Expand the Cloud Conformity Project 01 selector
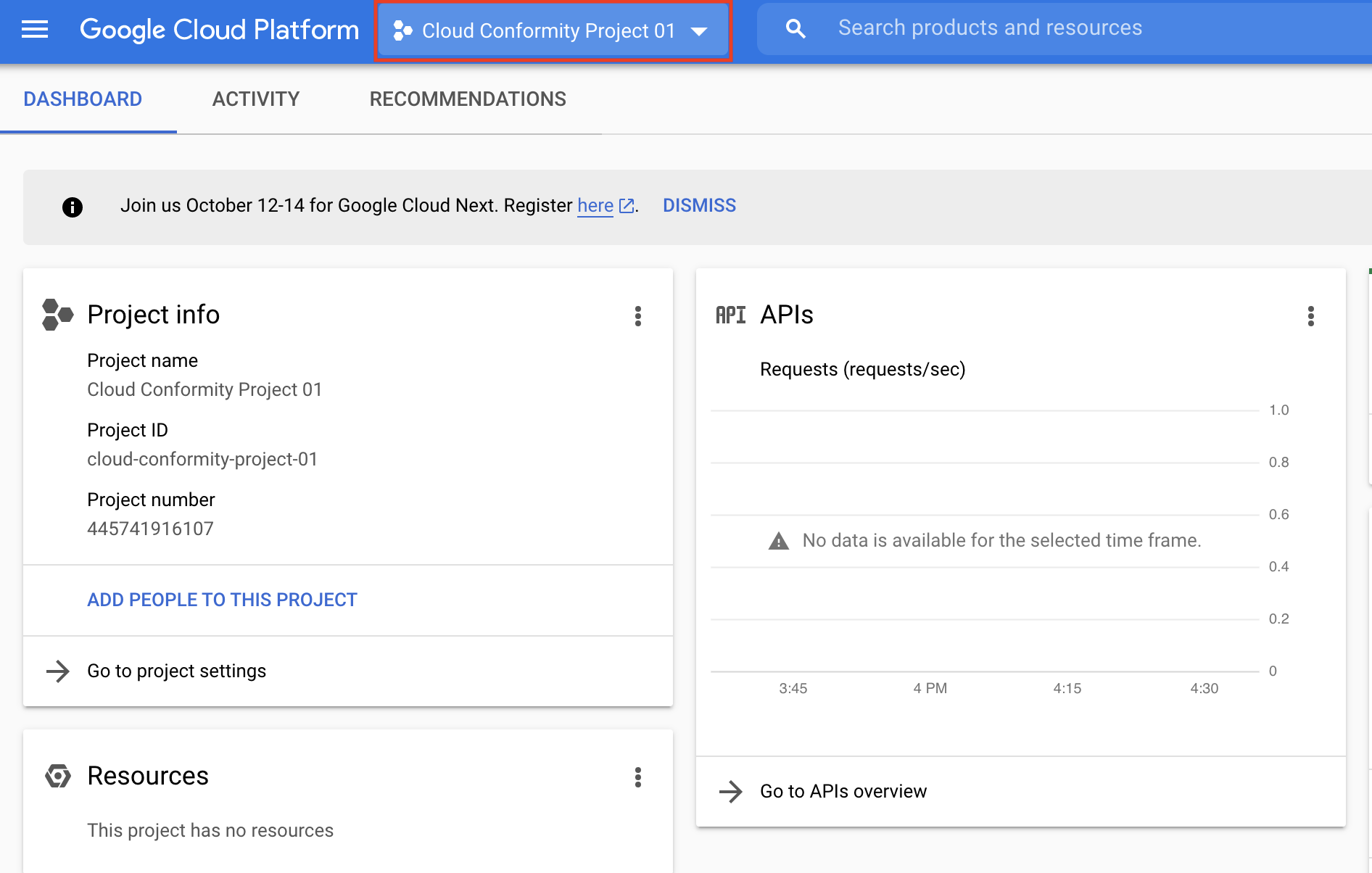 pyautogui.click(x=553, y=31)
